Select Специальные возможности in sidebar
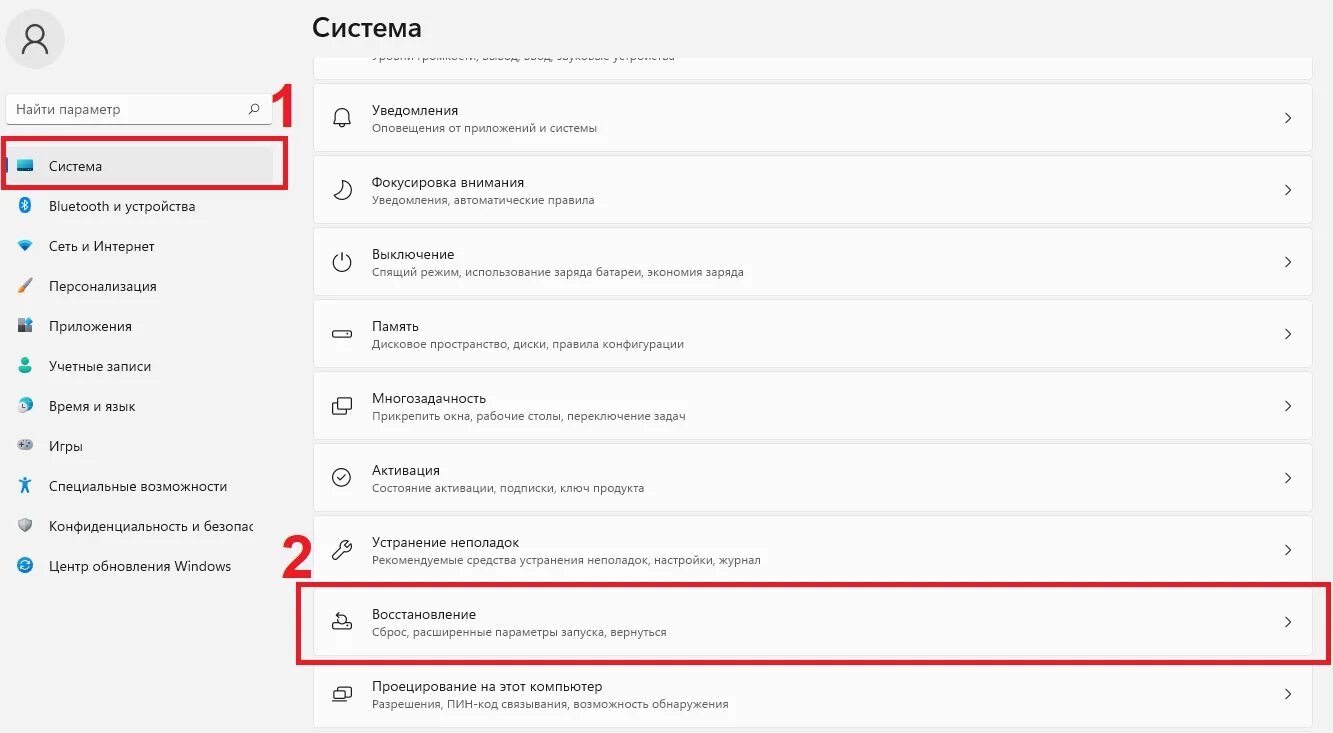The width and height of the screenshot is (1333, 733). tap(137, 486)
